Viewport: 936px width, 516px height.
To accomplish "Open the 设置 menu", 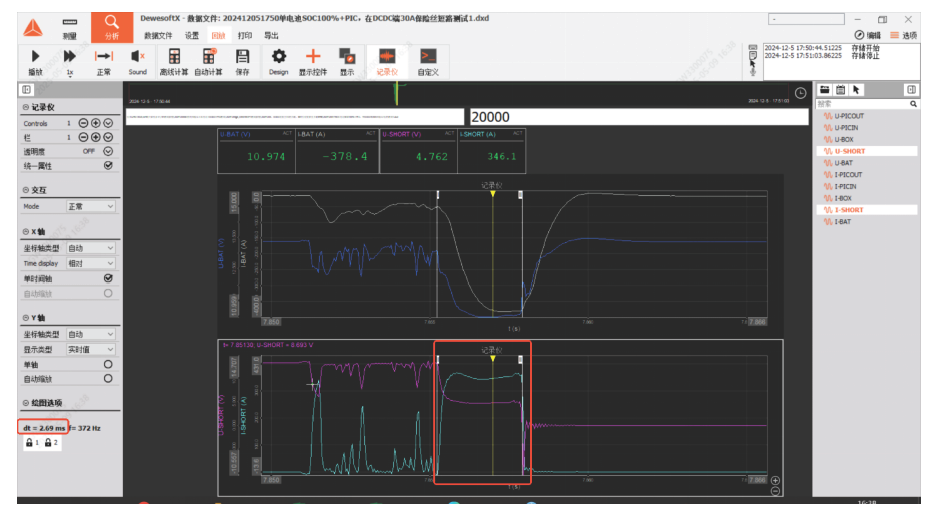I will click(192, 36).
